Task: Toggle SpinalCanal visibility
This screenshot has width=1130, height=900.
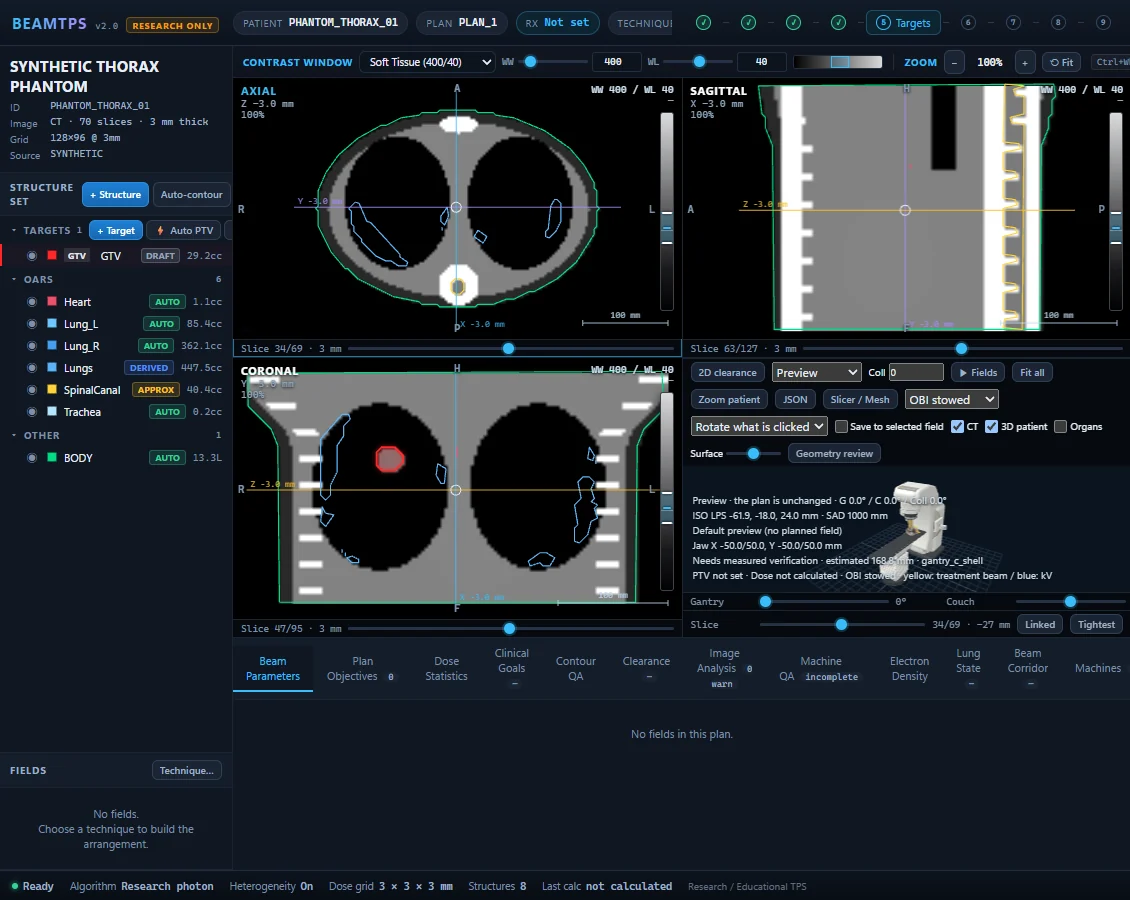Action: (32, 390)
